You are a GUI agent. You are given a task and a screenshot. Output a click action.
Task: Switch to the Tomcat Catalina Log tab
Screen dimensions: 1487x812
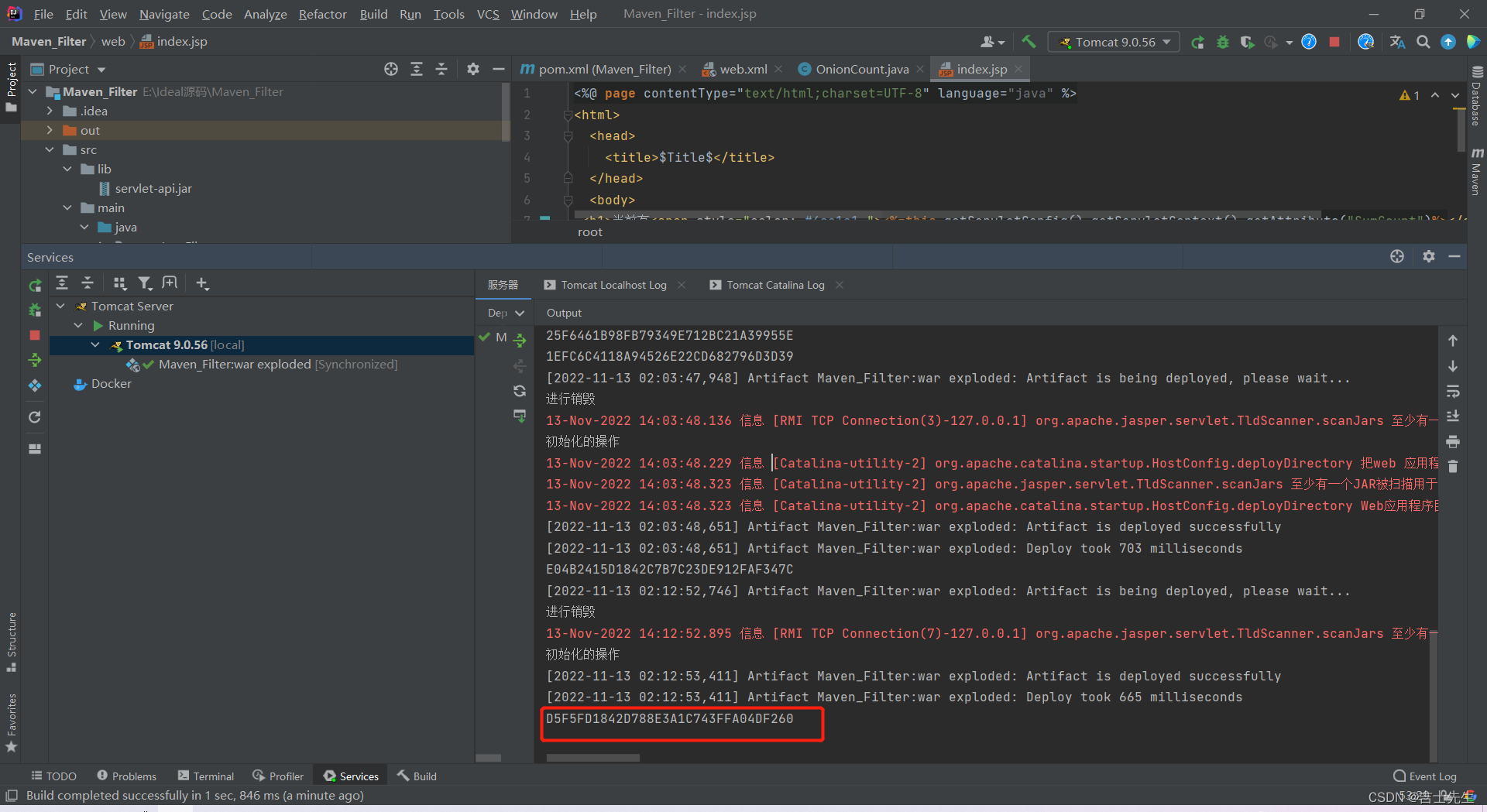[774, 285]
